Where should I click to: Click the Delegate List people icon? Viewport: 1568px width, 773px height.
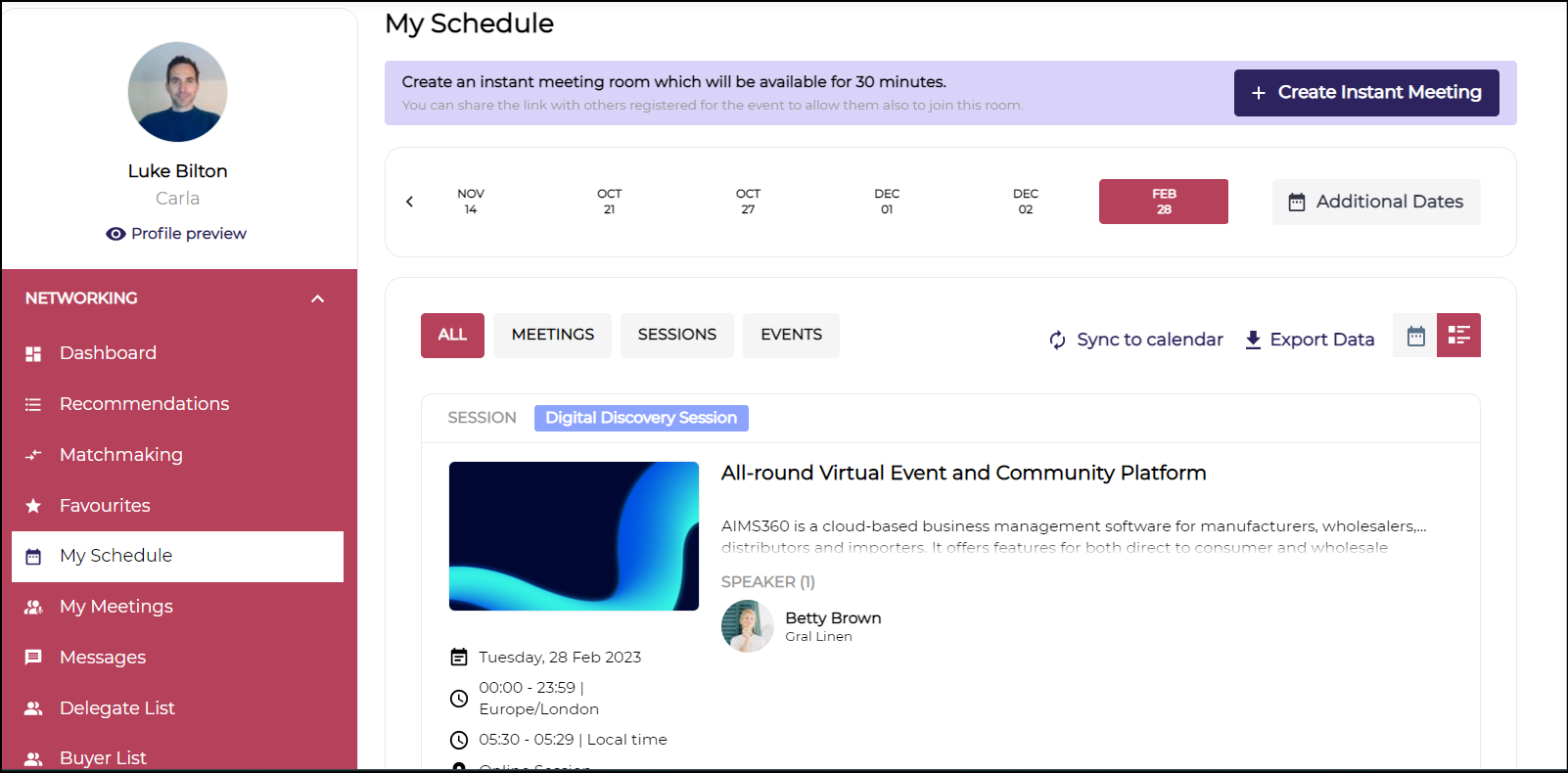[x=33, y=708]
